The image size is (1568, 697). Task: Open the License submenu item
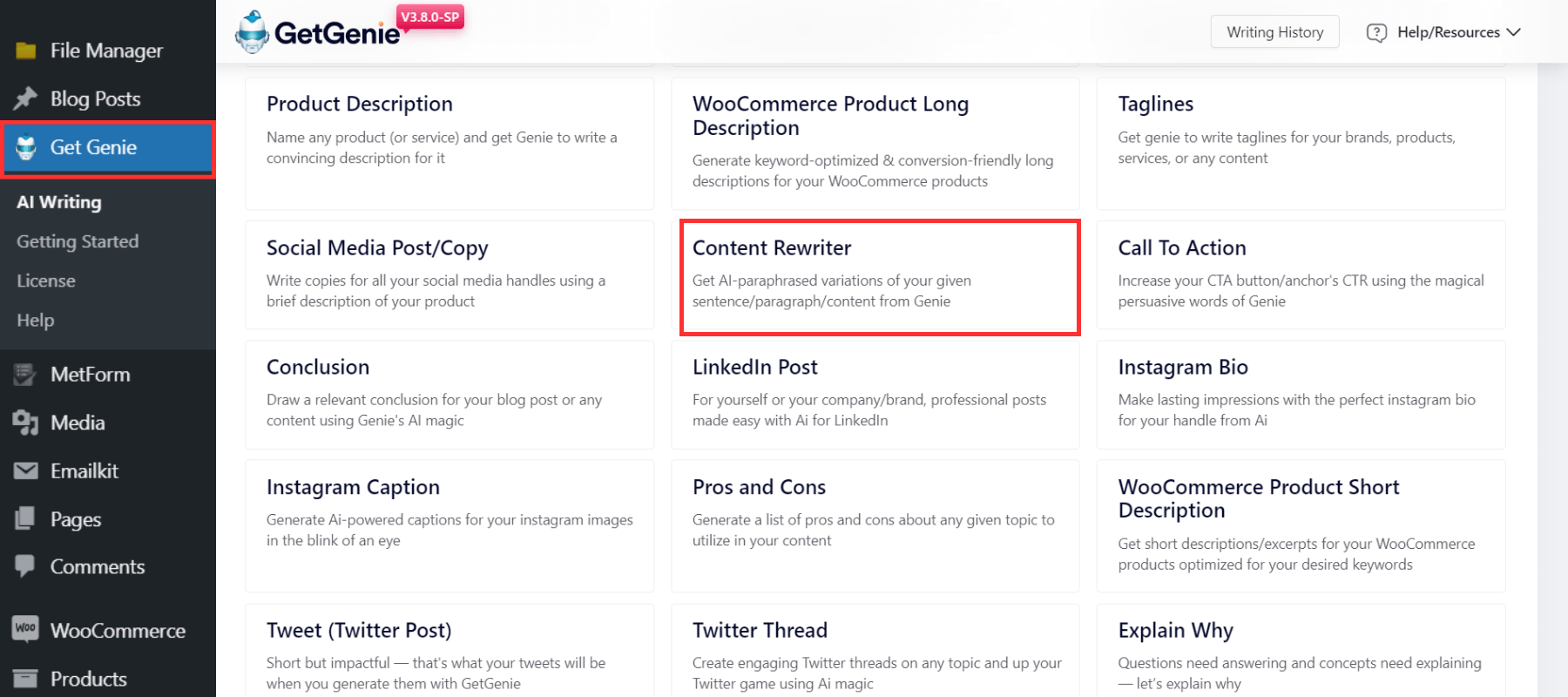click(x=46, y=281)
